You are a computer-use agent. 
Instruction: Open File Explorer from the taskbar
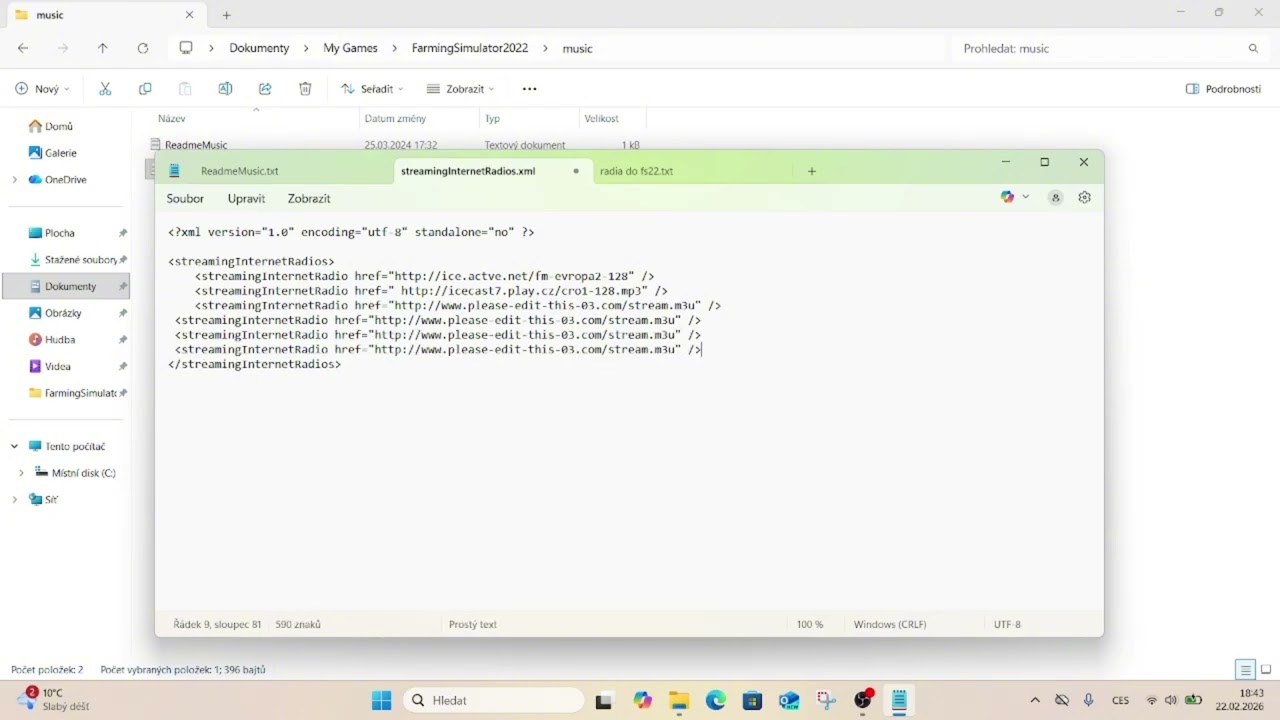coord(679,701)
